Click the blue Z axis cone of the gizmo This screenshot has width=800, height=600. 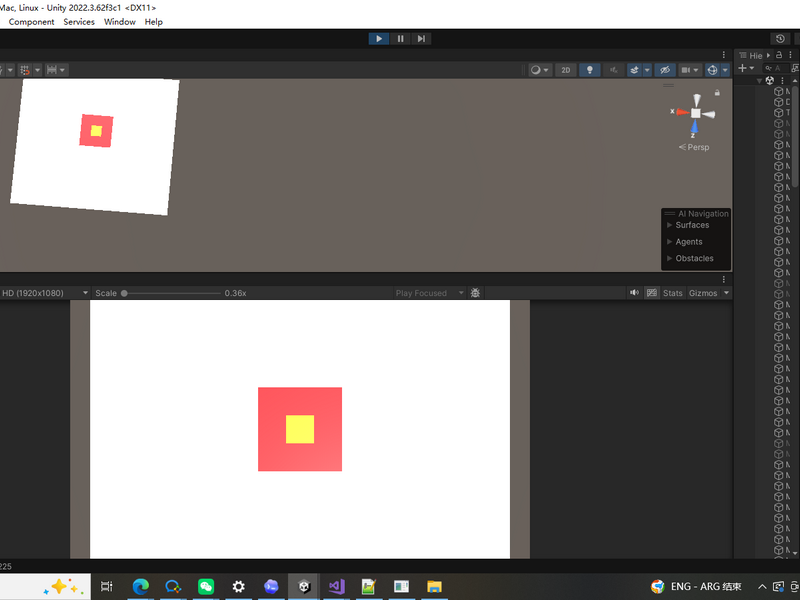pos(694,126)
